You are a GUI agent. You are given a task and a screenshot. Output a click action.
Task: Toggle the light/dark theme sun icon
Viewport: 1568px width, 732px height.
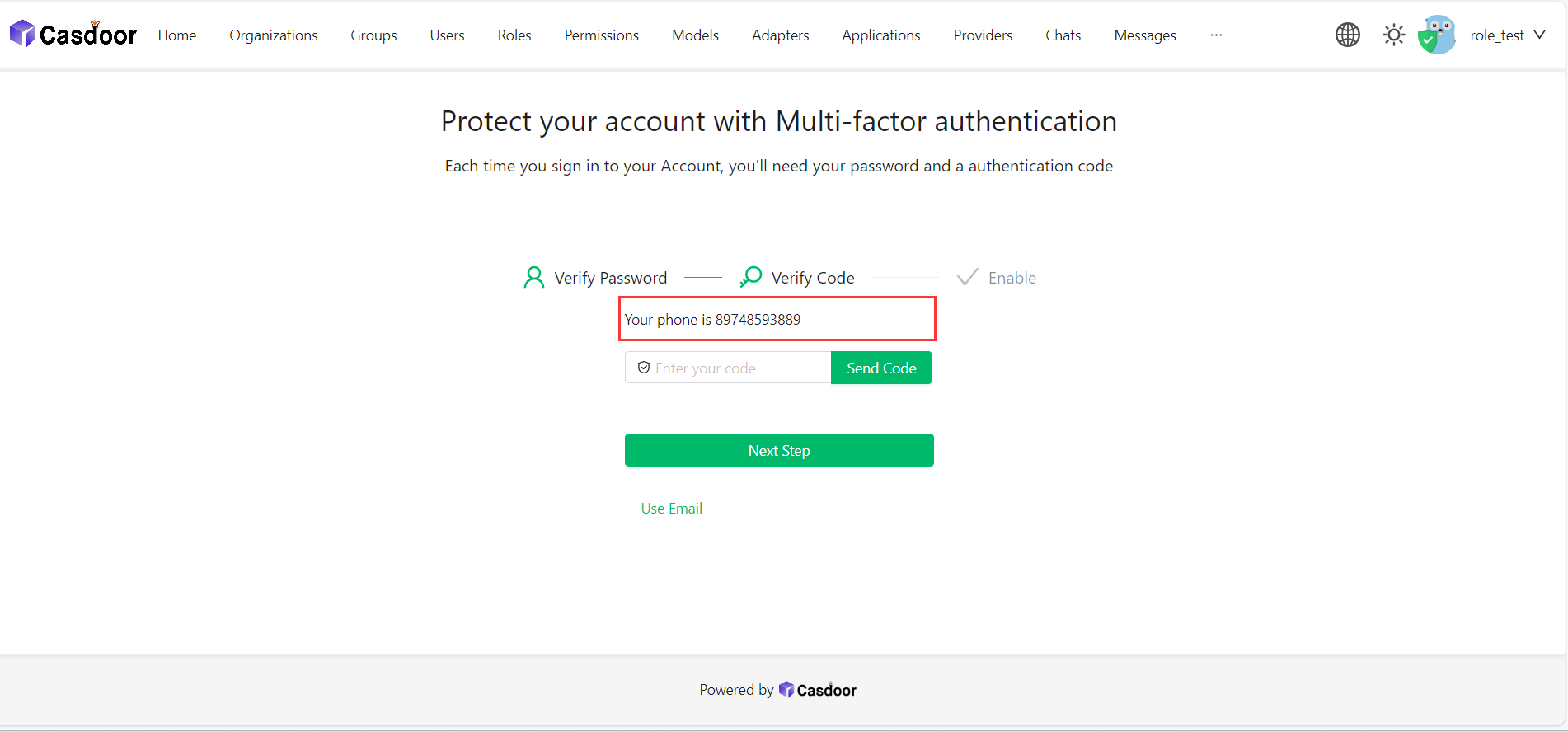click(x=1393, y=35)
